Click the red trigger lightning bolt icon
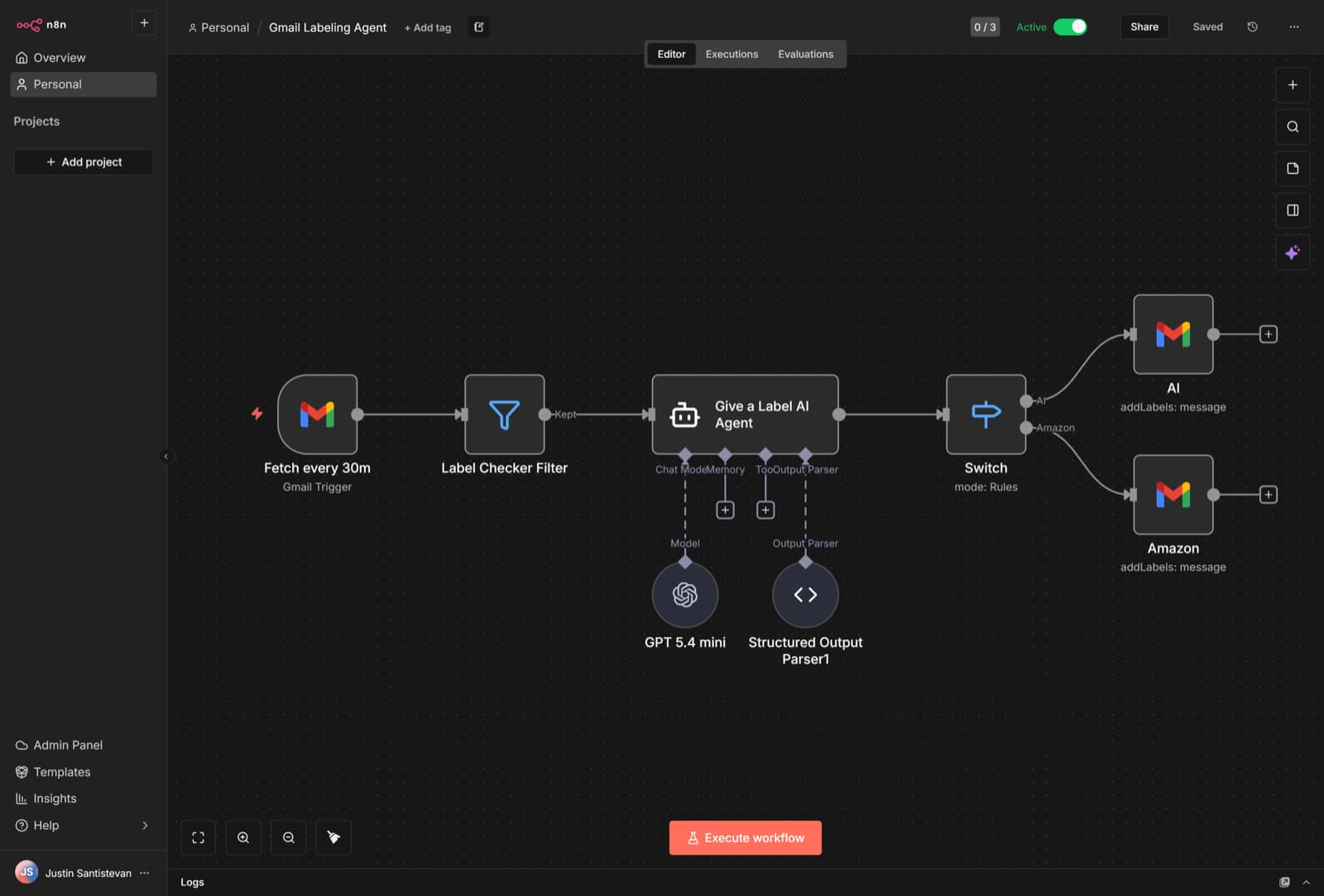Image resolution: width=1324 pixels, height=896 pixels. (x=257, y=414)
